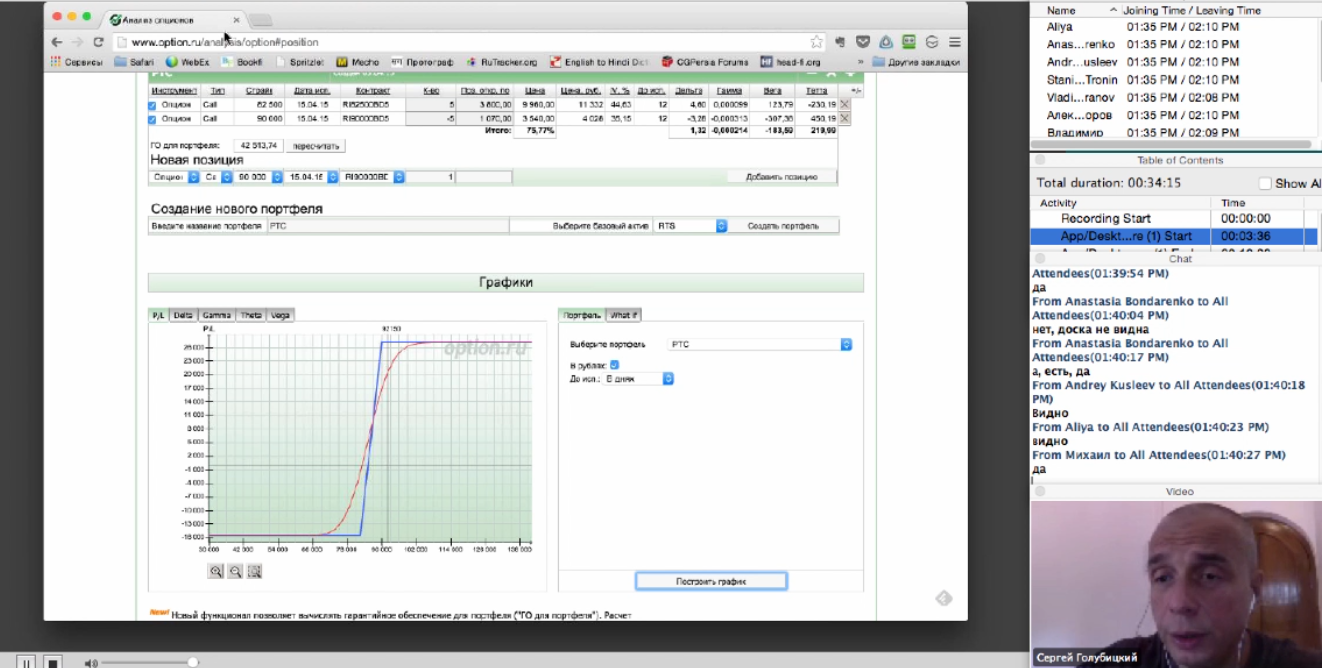Reload the page with the browser refresh icon

(98, 42)
